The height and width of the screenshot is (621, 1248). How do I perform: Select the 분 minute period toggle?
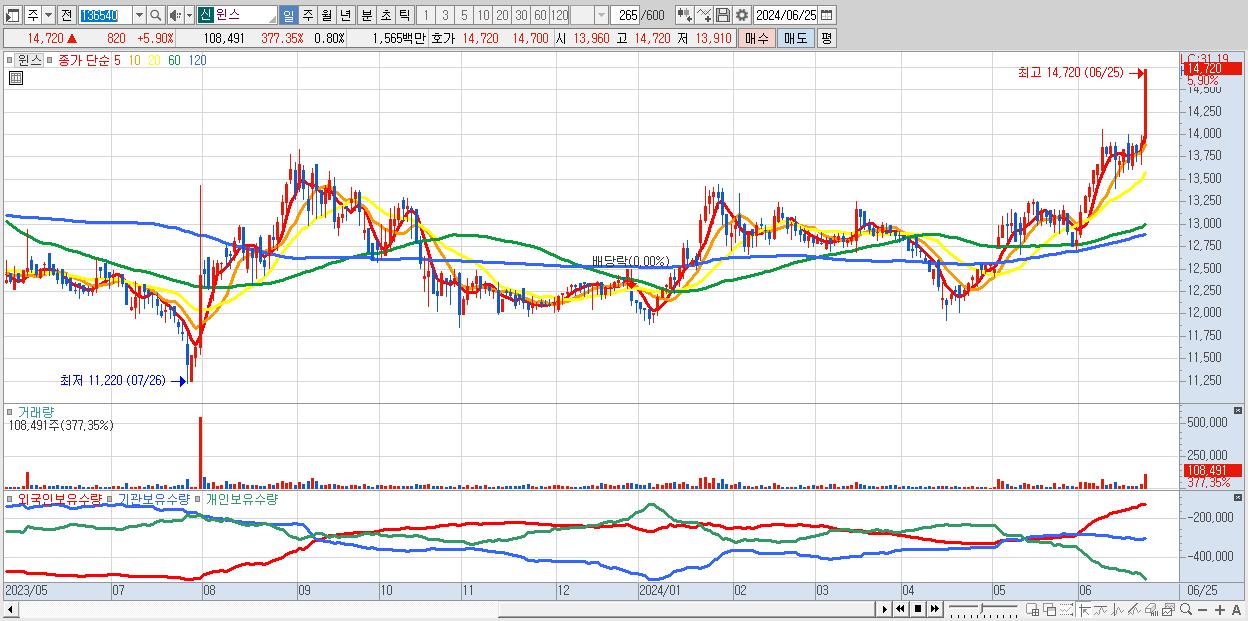tap(366, 15)
